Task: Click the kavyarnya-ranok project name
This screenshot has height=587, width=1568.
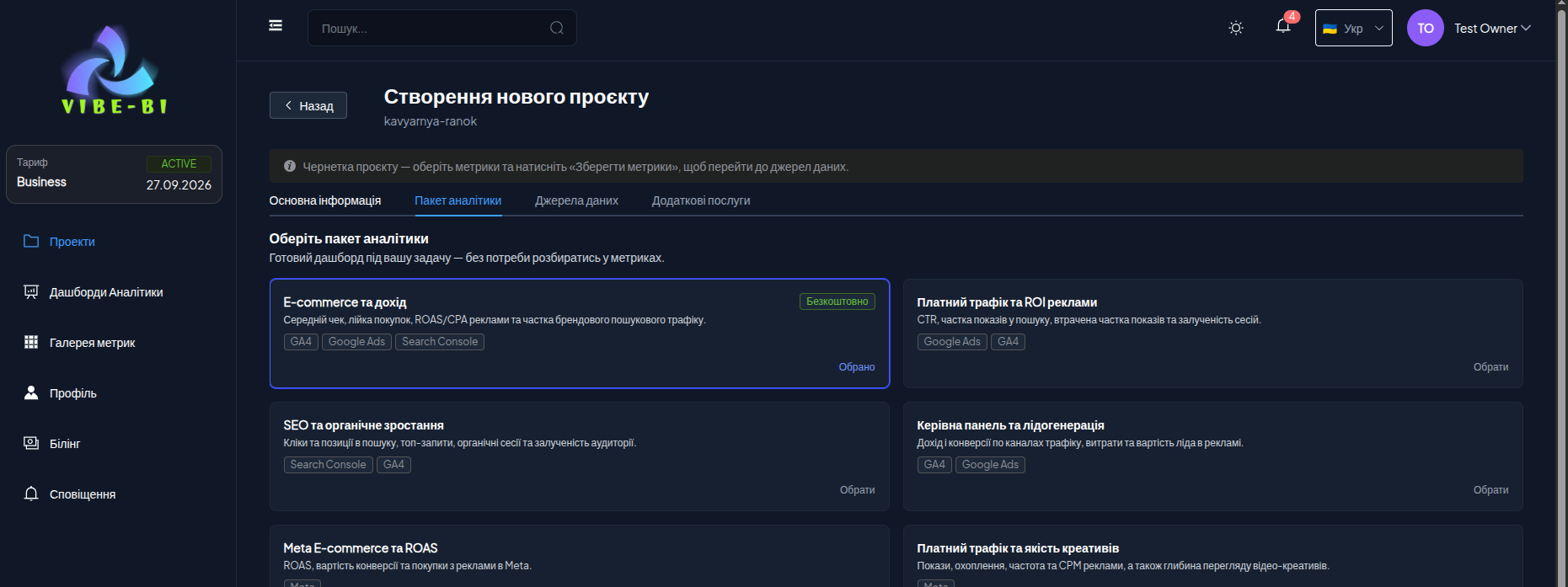Action: (x=431, y=121)
